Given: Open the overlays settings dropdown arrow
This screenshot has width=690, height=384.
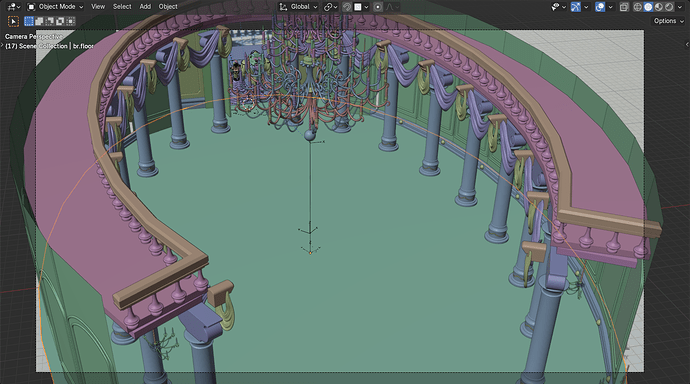Looking at the screenshot, I should 610,7.
